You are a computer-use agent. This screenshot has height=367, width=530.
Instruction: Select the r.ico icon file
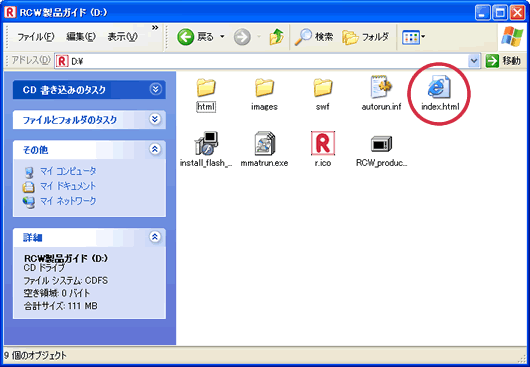[323, 143]
